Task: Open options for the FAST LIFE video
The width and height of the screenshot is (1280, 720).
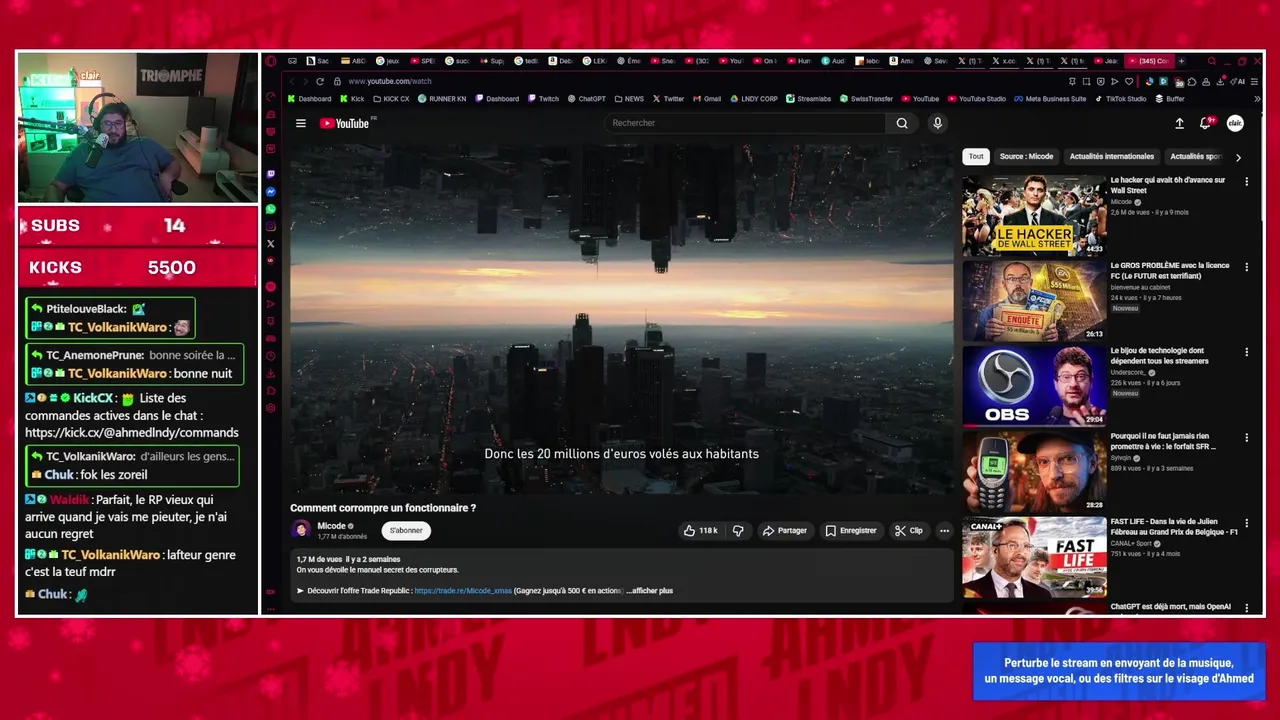Action: [x=1246, y=523]
